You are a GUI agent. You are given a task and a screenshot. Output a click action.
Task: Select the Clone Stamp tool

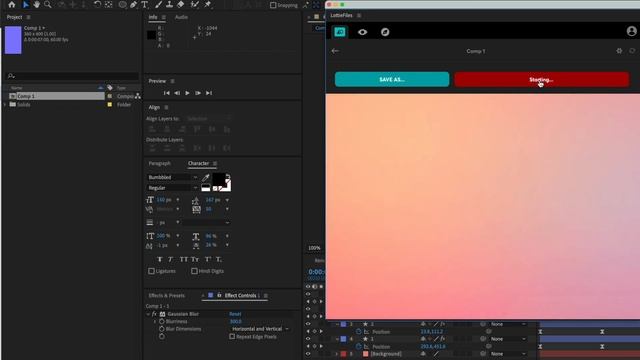tap(169, 4)
